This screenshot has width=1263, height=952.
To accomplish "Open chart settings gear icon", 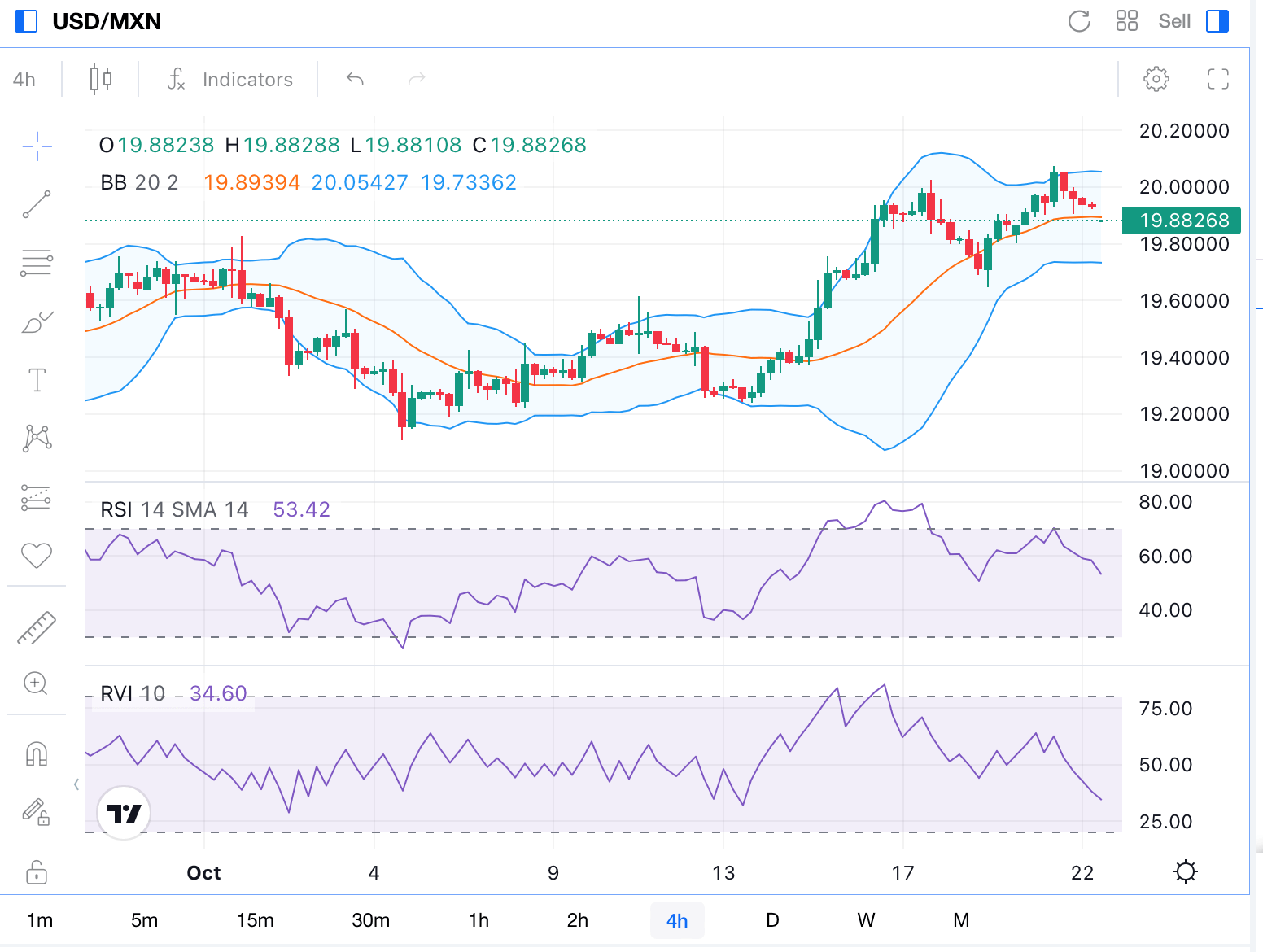I will point(1156,79).
